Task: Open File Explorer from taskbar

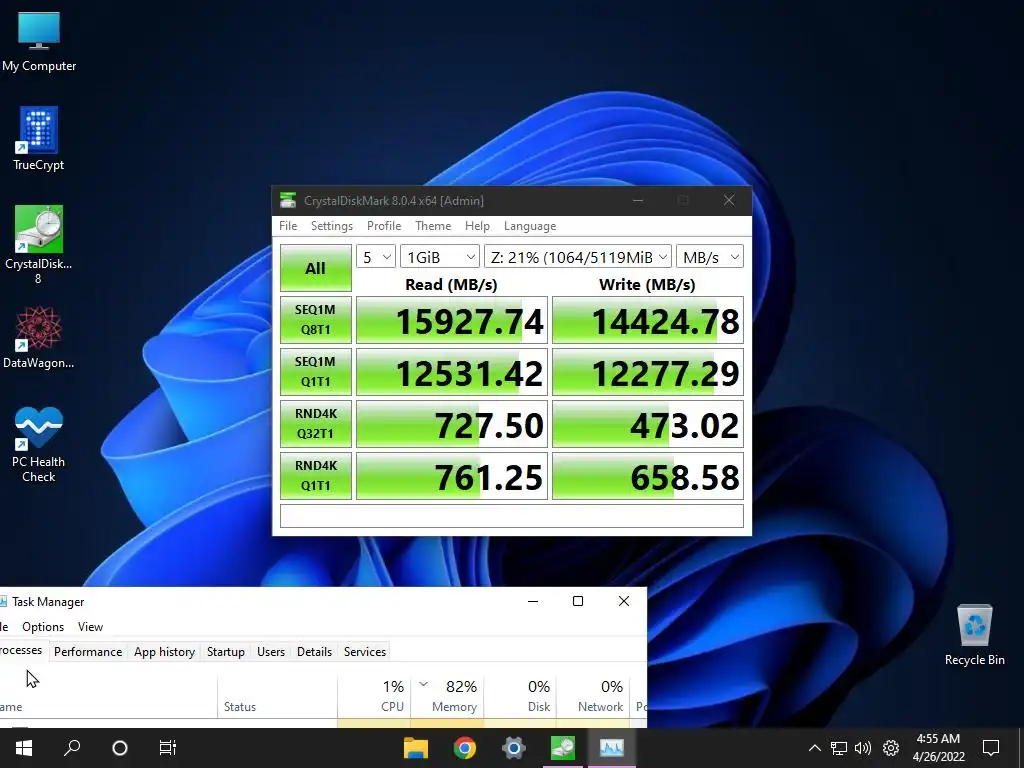Action: (415, 748)
